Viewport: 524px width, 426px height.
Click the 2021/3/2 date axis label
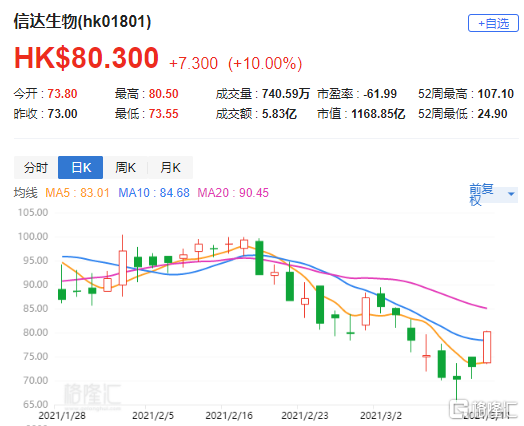coord(381,416)
